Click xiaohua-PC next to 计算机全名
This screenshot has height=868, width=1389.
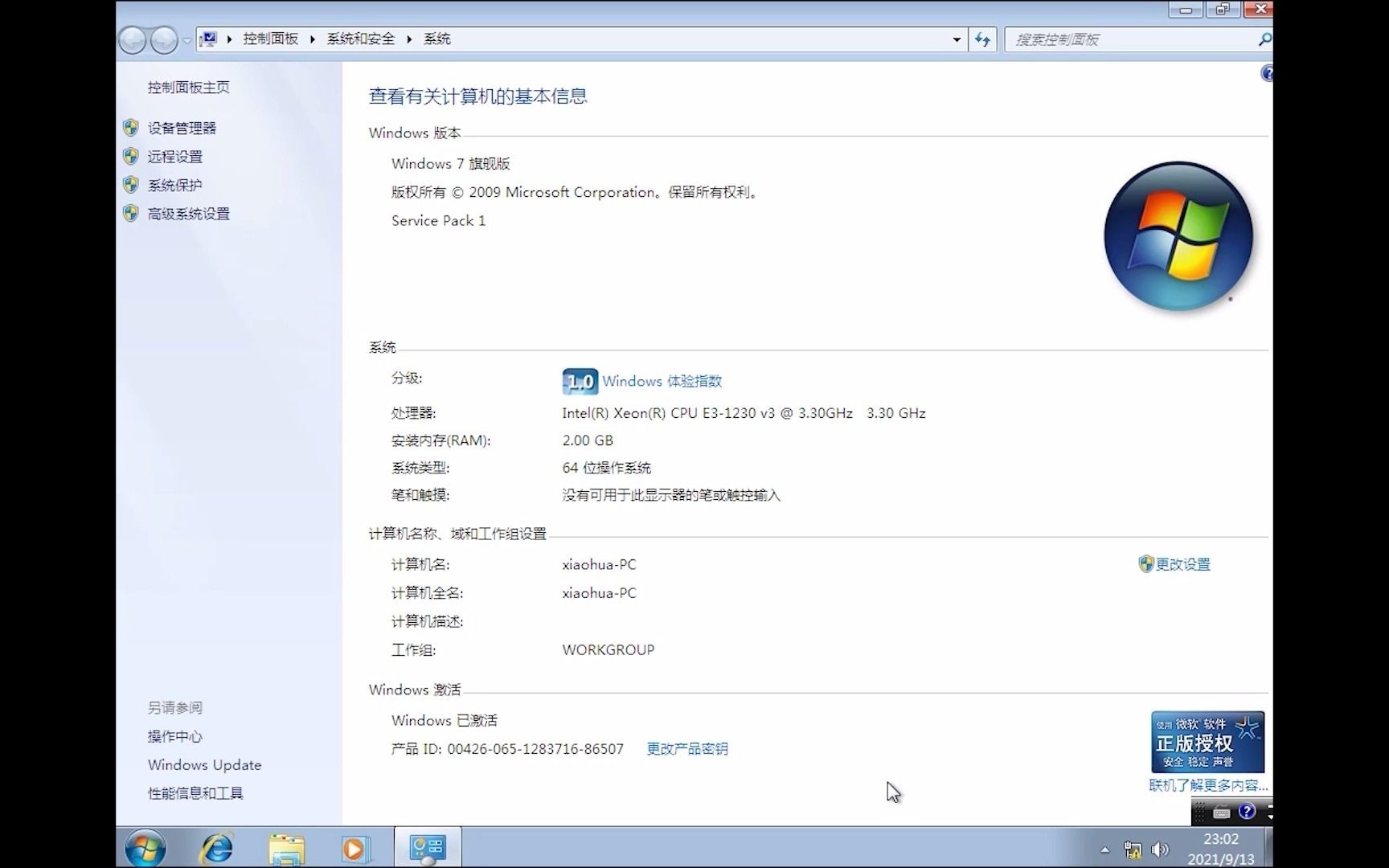pos(600,593)
